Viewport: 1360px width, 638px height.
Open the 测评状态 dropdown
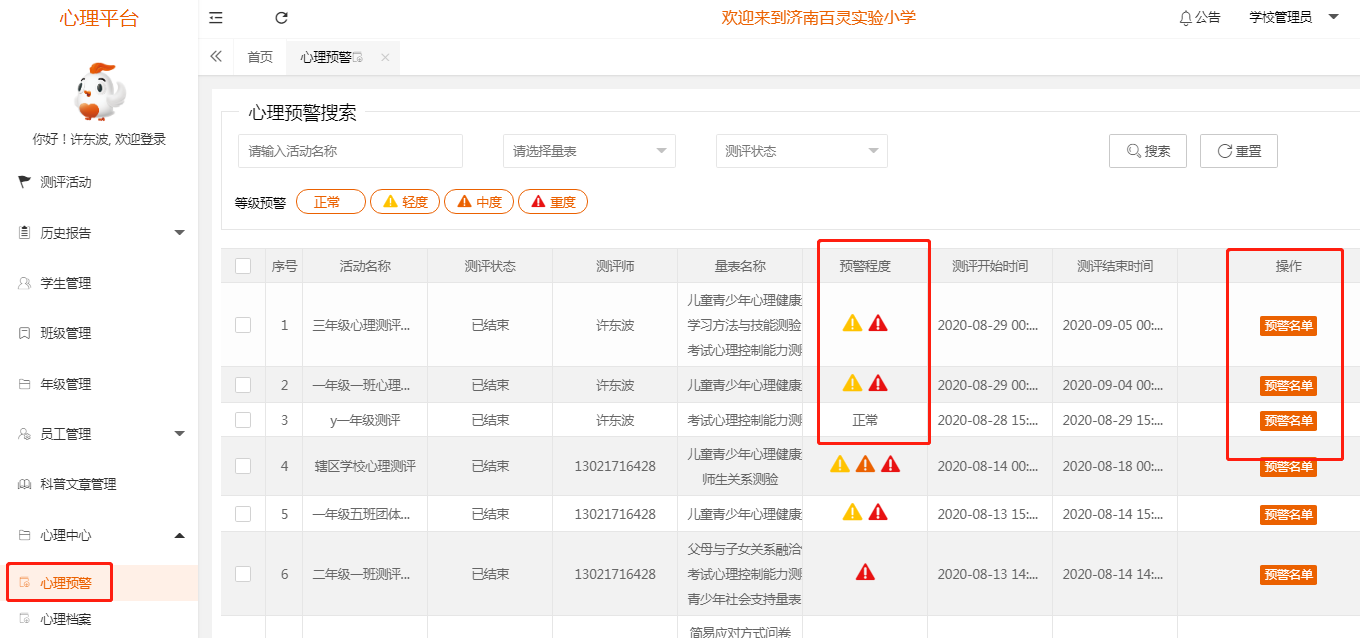(x=800, y=151)
